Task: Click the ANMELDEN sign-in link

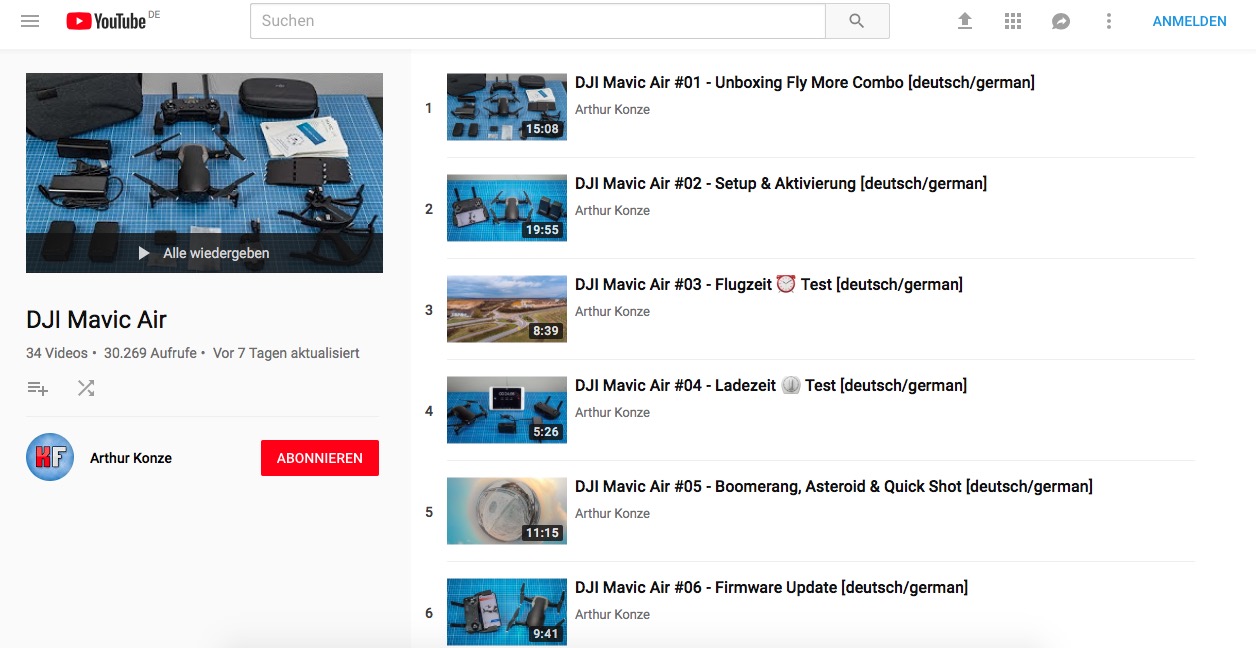Action: 1189,21
